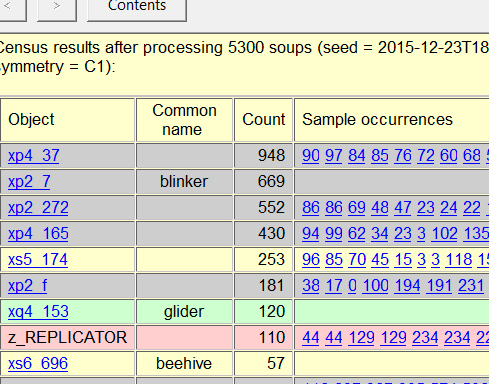Click sample occurrence 69 in xp2_272 row
Image resolution: width=489 pixels, height=384 pixels.
click(x=357, y=208)
